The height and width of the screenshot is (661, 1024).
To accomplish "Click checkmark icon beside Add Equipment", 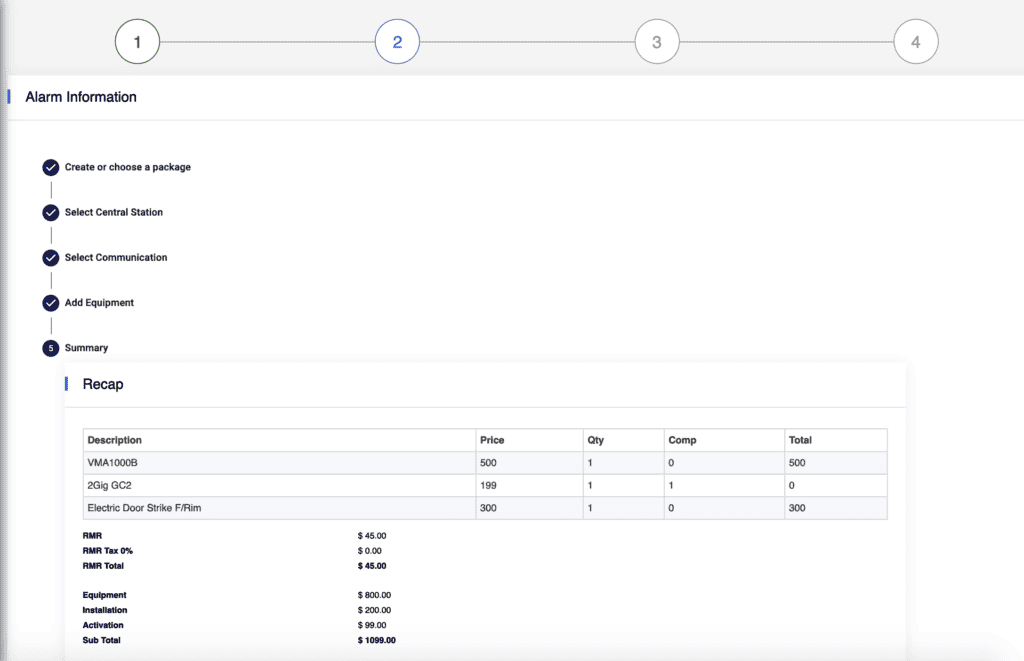I will tap(51, 303).
